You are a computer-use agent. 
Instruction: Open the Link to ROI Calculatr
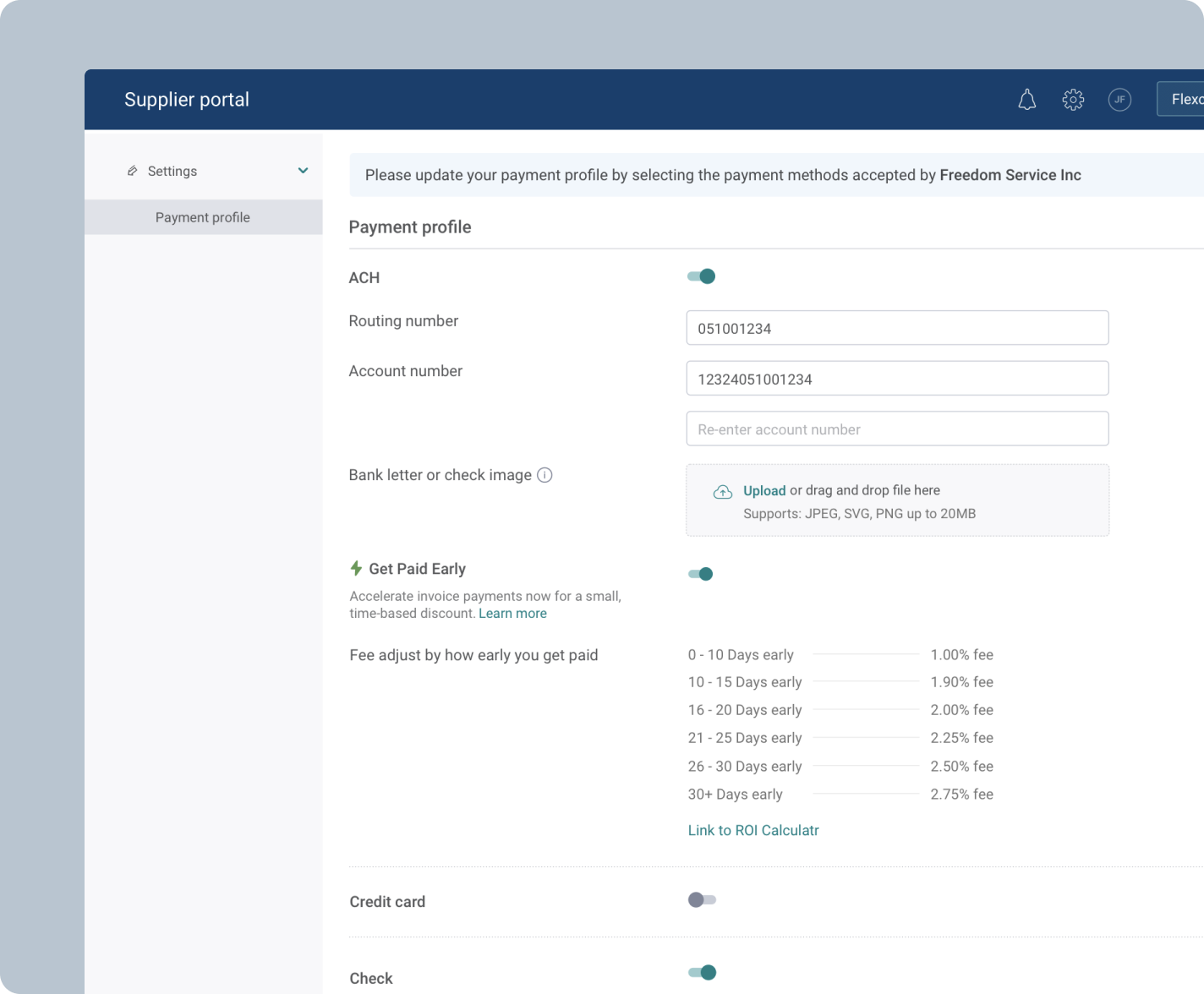[752, 830]
